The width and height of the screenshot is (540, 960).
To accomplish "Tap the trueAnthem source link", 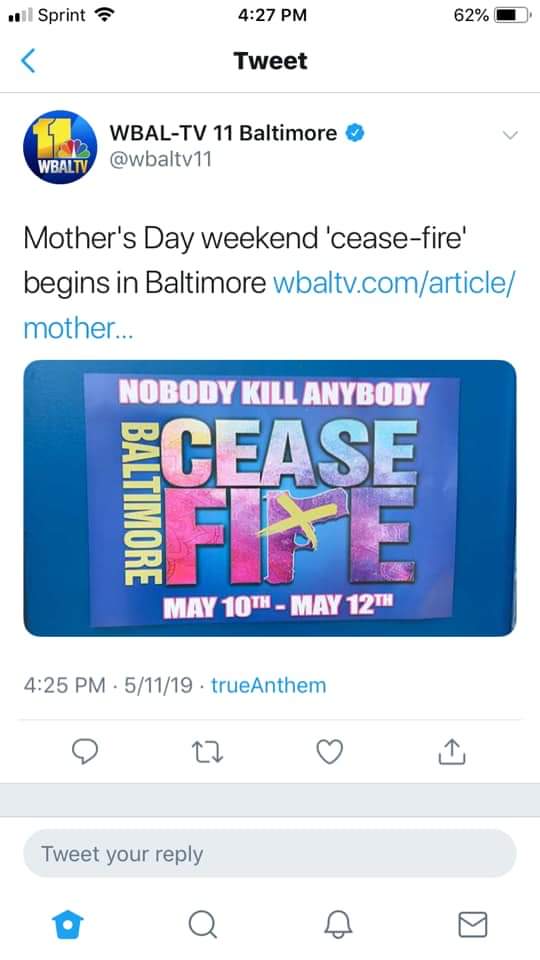I will 269,685.
